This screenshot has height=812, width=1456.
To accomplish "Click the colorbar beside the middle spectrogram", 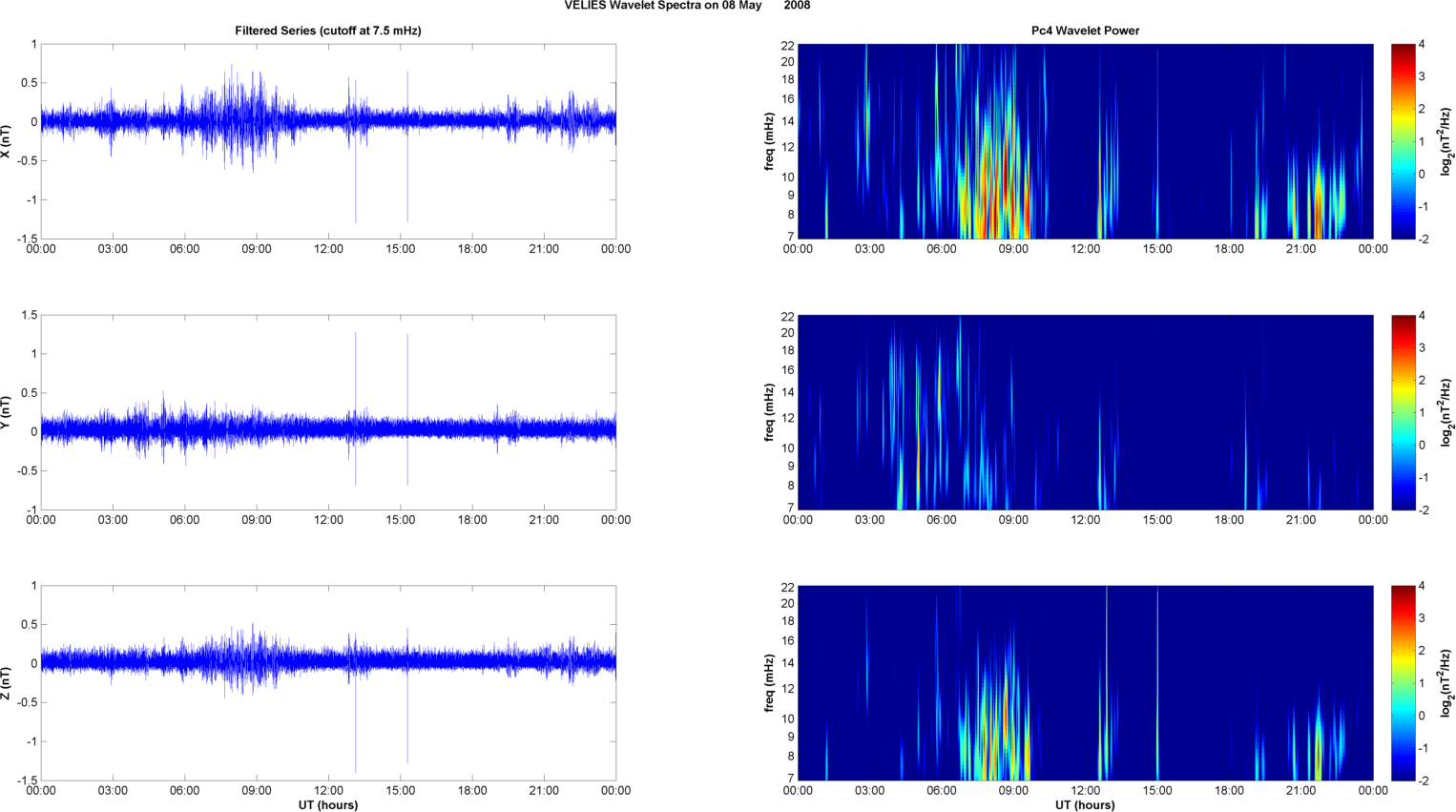I will click(1403, 412).
